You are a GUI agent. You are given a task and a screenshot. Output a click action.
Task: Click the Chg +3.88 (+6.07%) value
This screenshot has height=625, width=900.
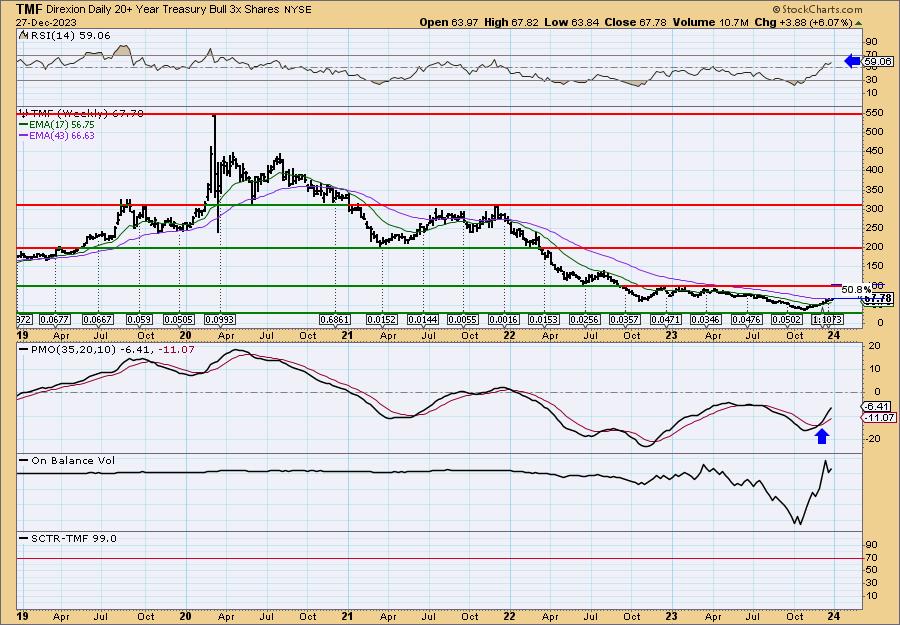[803, 22]
